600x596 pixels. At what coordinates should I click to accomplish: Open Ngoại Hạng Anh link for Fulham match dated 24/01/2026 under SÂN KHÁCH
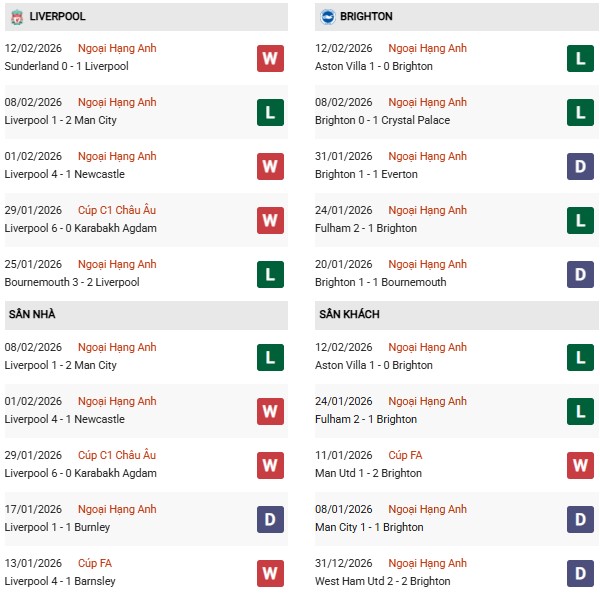(427, 401)
